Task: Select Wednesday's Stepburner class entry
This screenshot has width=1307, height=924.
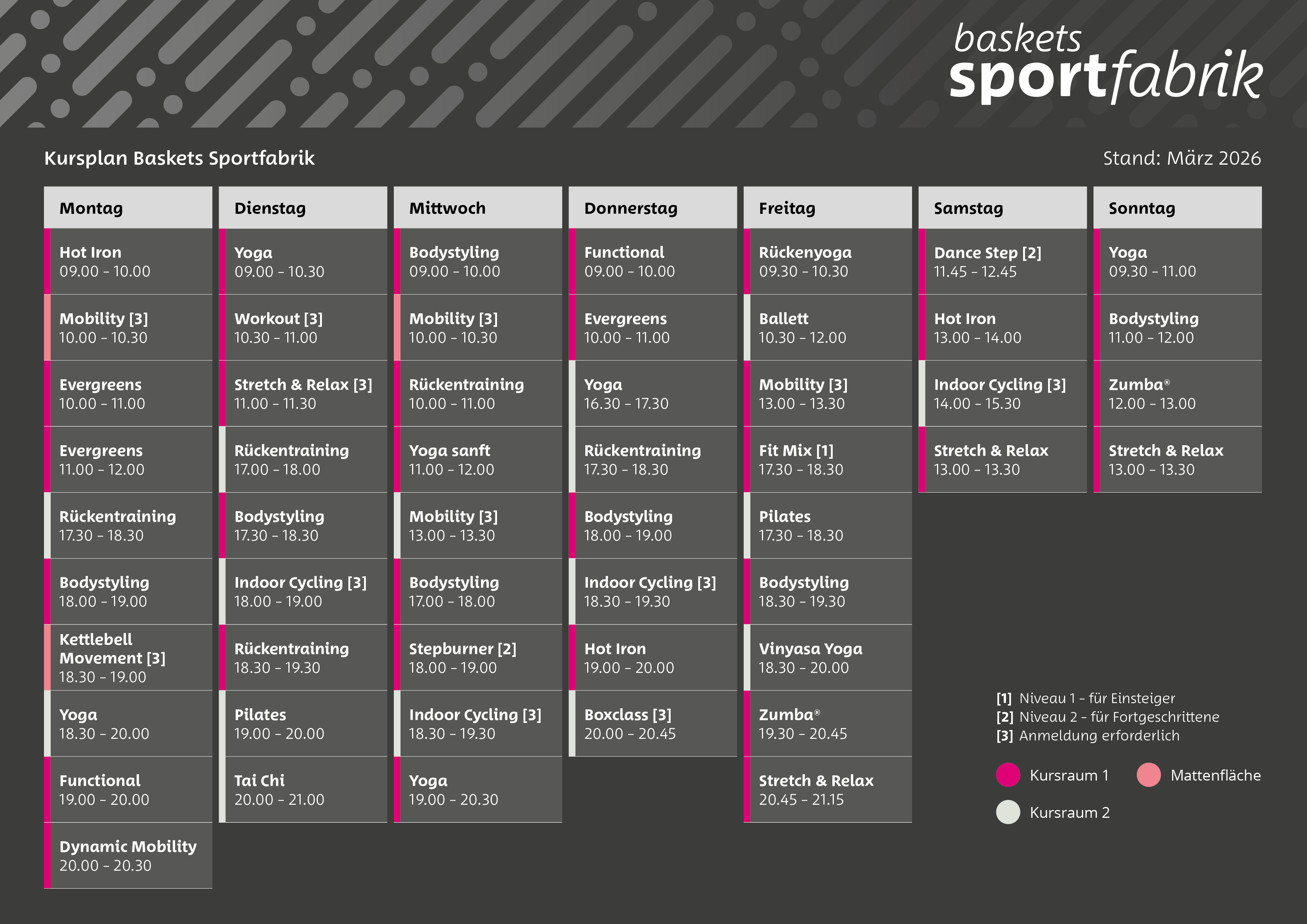Action: (x=478, y=658)
